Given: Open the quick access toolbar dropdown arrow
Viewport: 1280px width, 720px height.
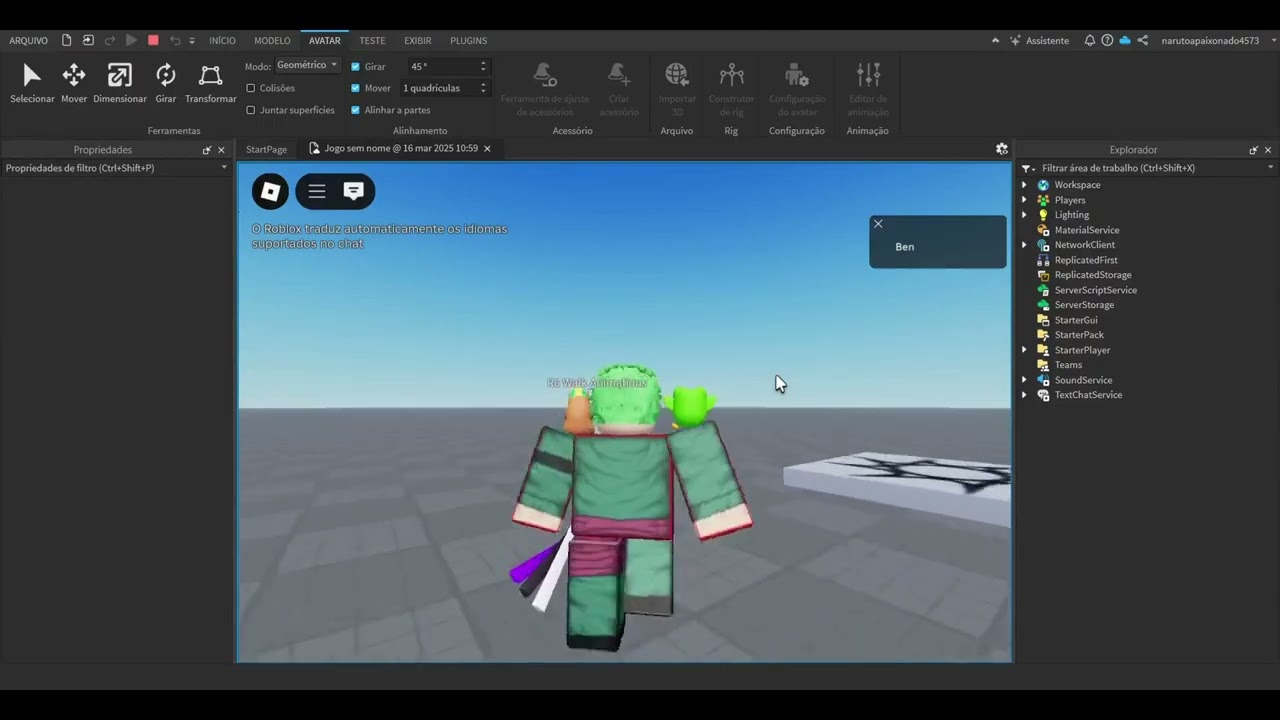Looking at the screenshot, I should (x=192, y=41).
